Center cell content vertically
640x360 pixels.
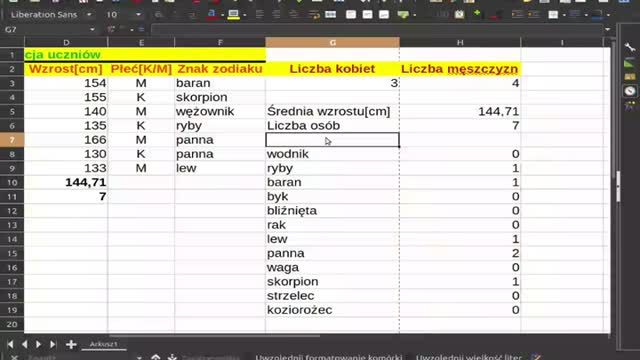(x=367, y=15)
